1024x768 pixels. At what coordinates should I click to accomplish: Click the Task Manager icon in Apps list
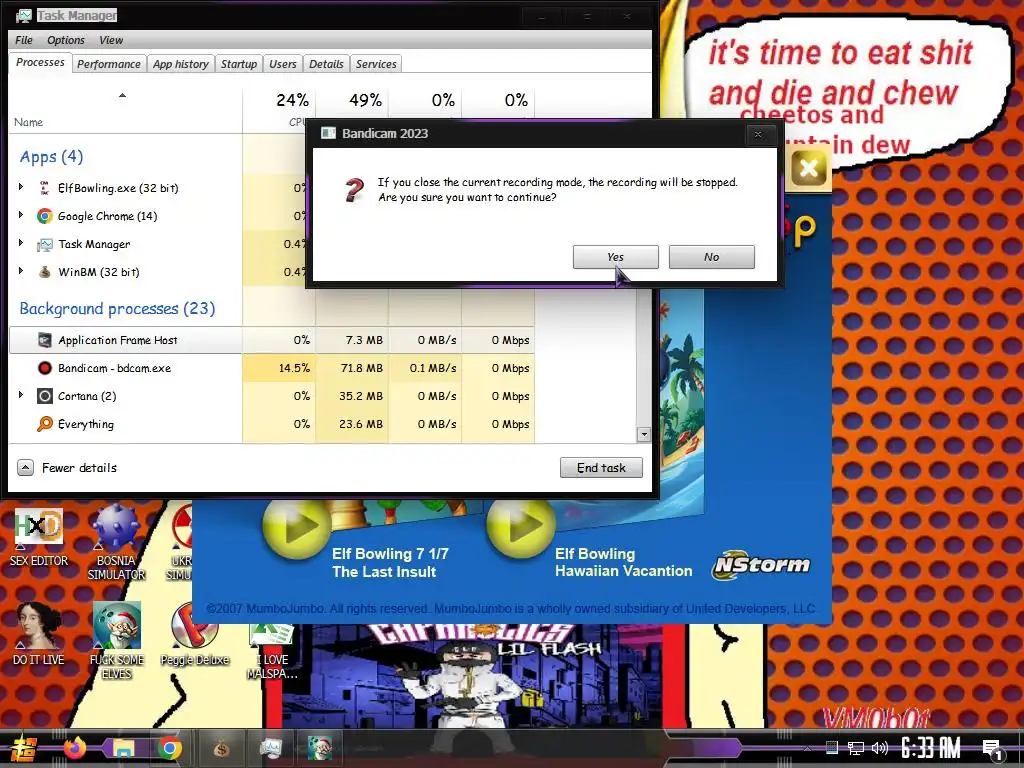(x=44, y=244)
